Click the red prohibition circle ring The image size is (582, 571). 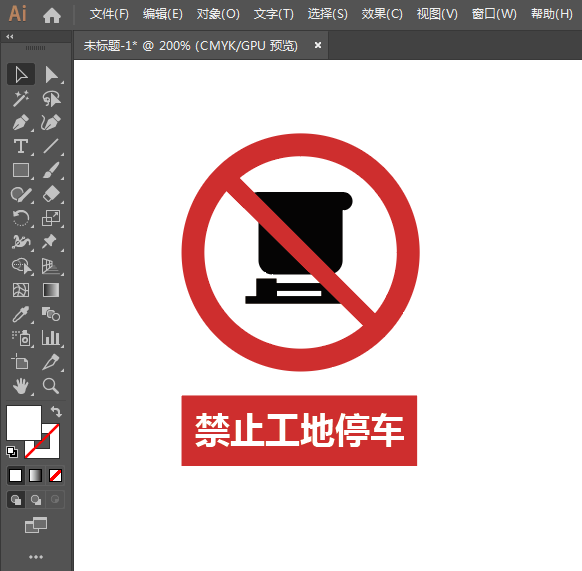coord(193,252)
